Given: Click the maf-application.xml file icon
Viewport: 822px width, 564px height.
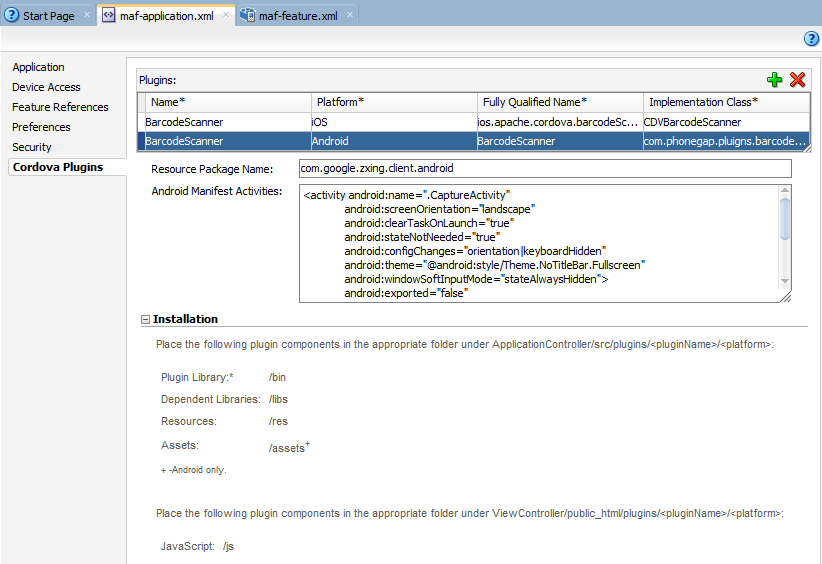Looking at the screenshot, I should tap(109, 15).
